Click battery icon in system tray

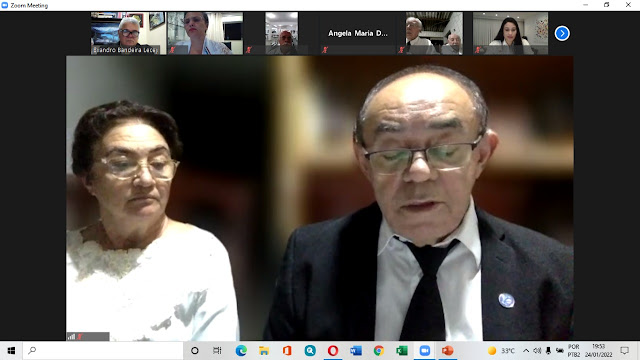coord(560,351)
